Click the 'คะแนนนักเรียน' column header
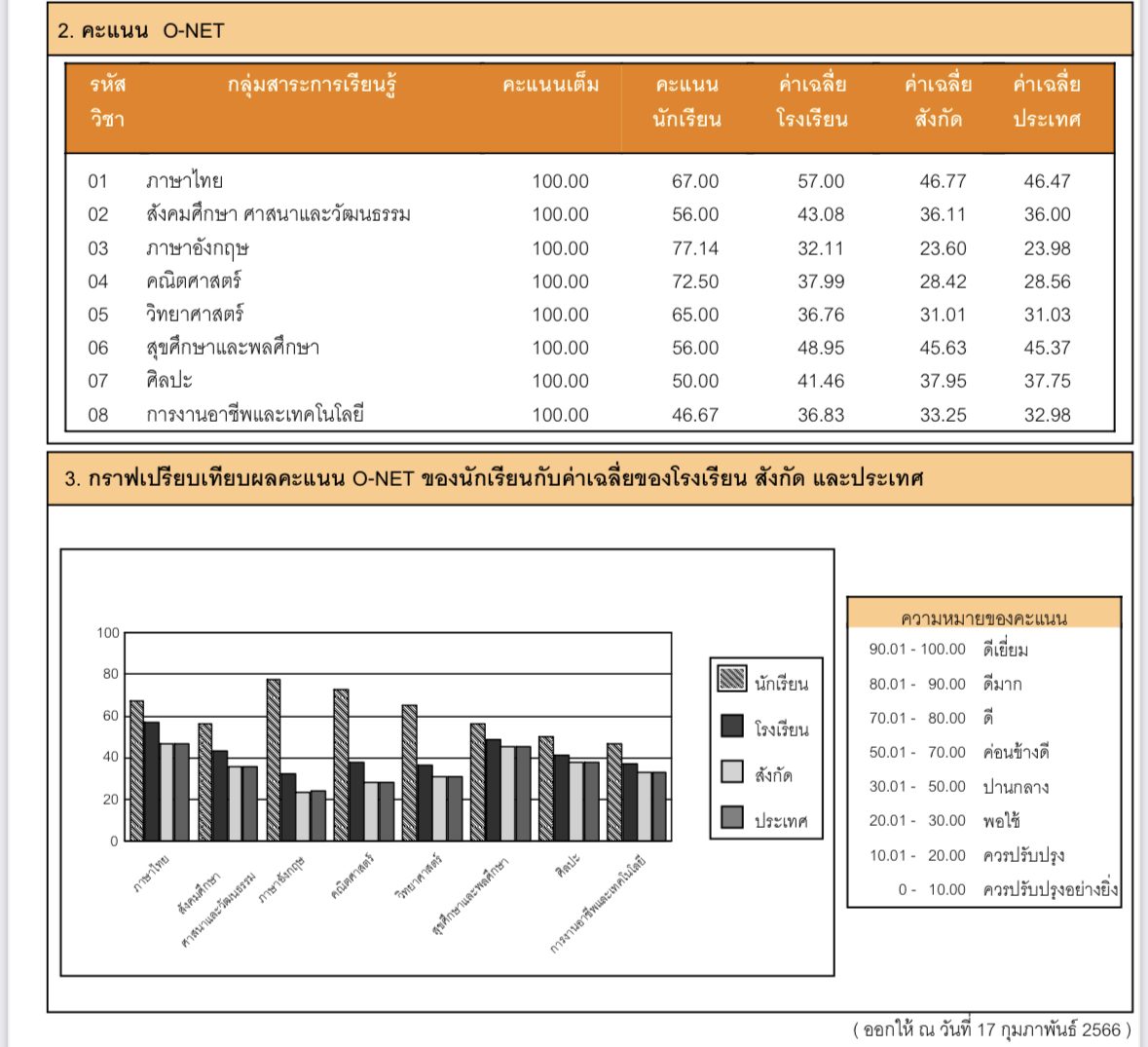The height and width of the screenshot is (1047, 1148). pyautogui.click(x=686, y=101)
